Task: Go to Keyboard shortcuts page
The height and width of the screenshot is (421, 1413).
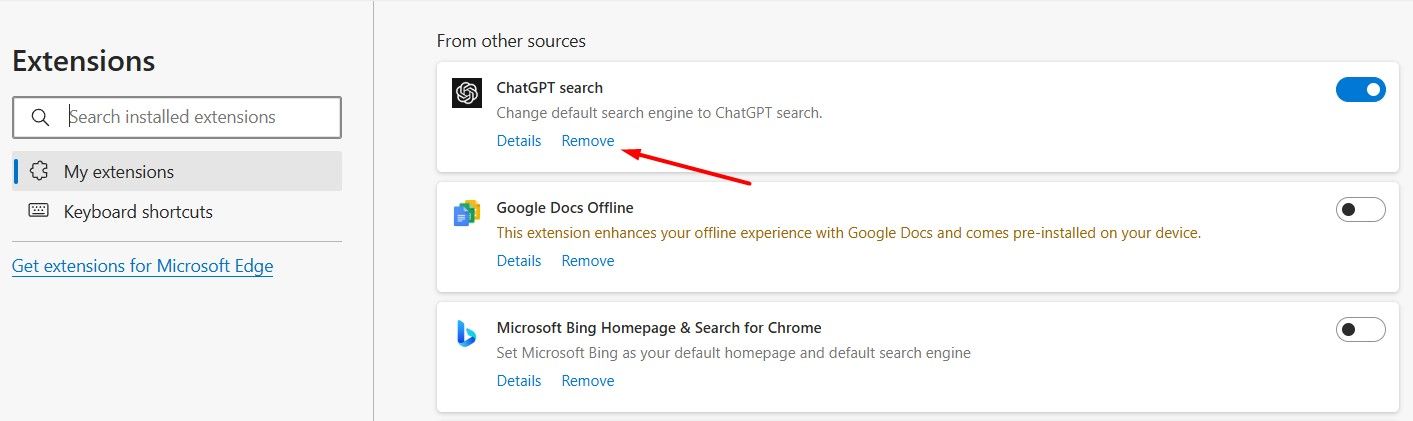Action: point(138,212)
